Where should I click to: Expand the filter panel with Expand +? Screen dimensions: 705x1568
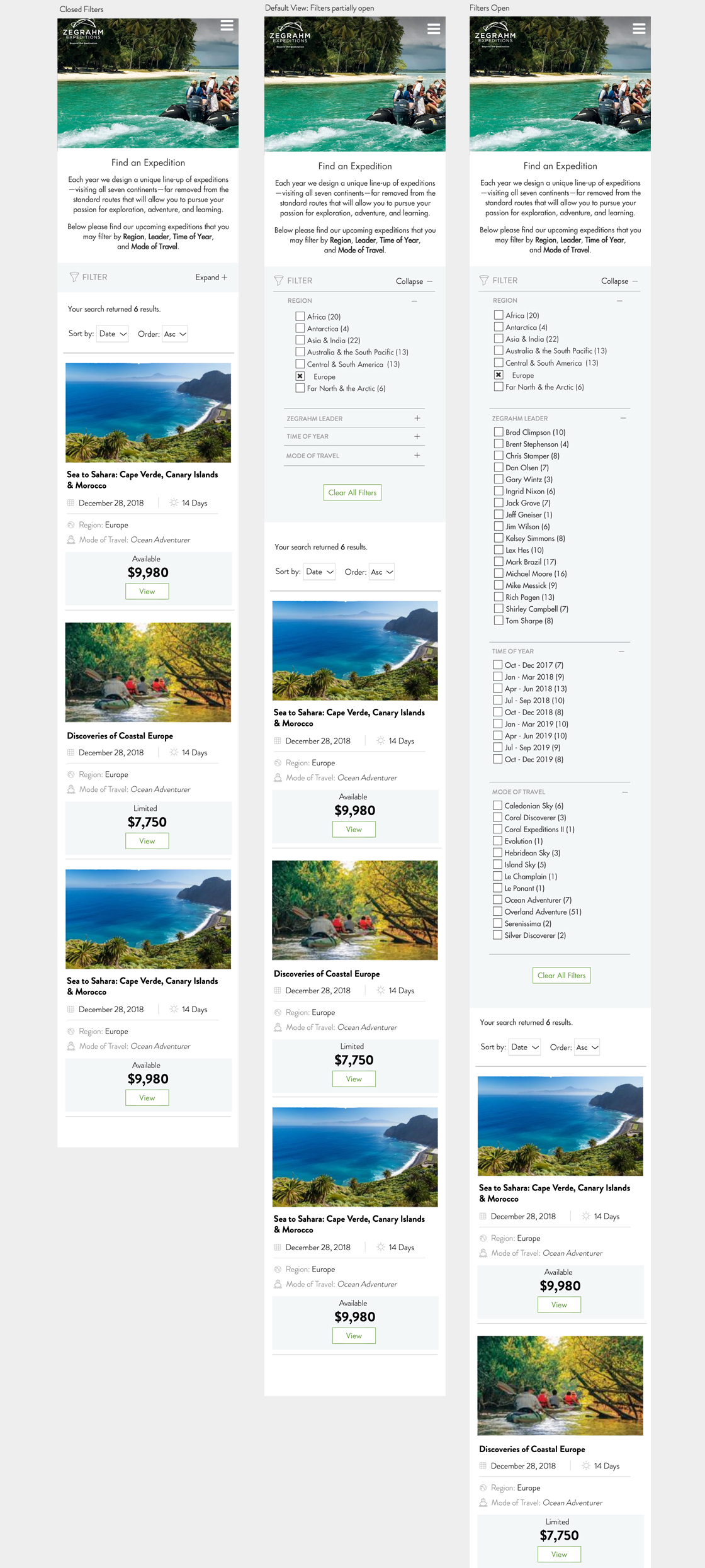click(x=211, y=277)
